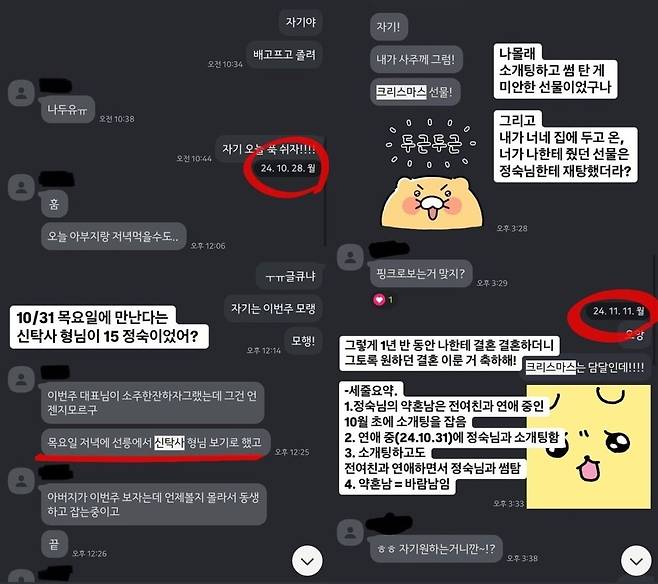Select the '내가 사주께 그럼!' message bubble
Viewport: 658px width, 584px height.
[x=416, y=59]
